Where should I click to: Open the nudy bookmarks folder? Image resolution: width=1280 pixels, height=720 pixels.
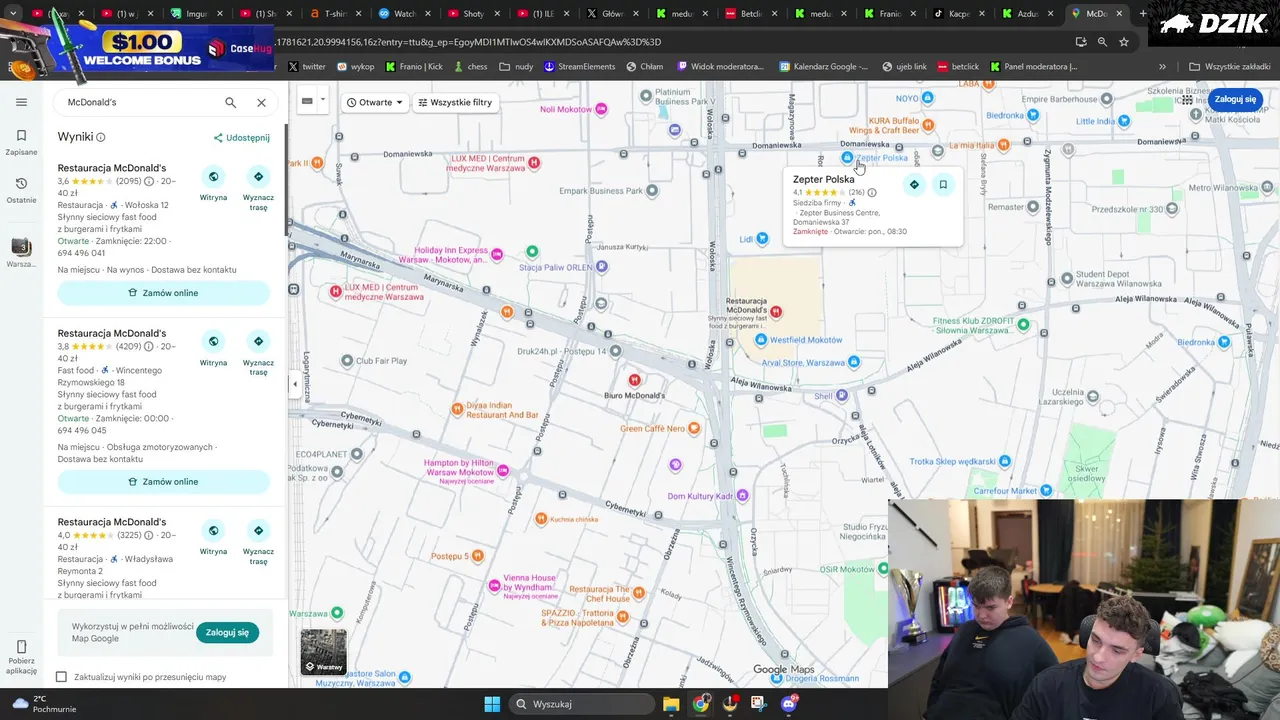(x=517, y=67)
